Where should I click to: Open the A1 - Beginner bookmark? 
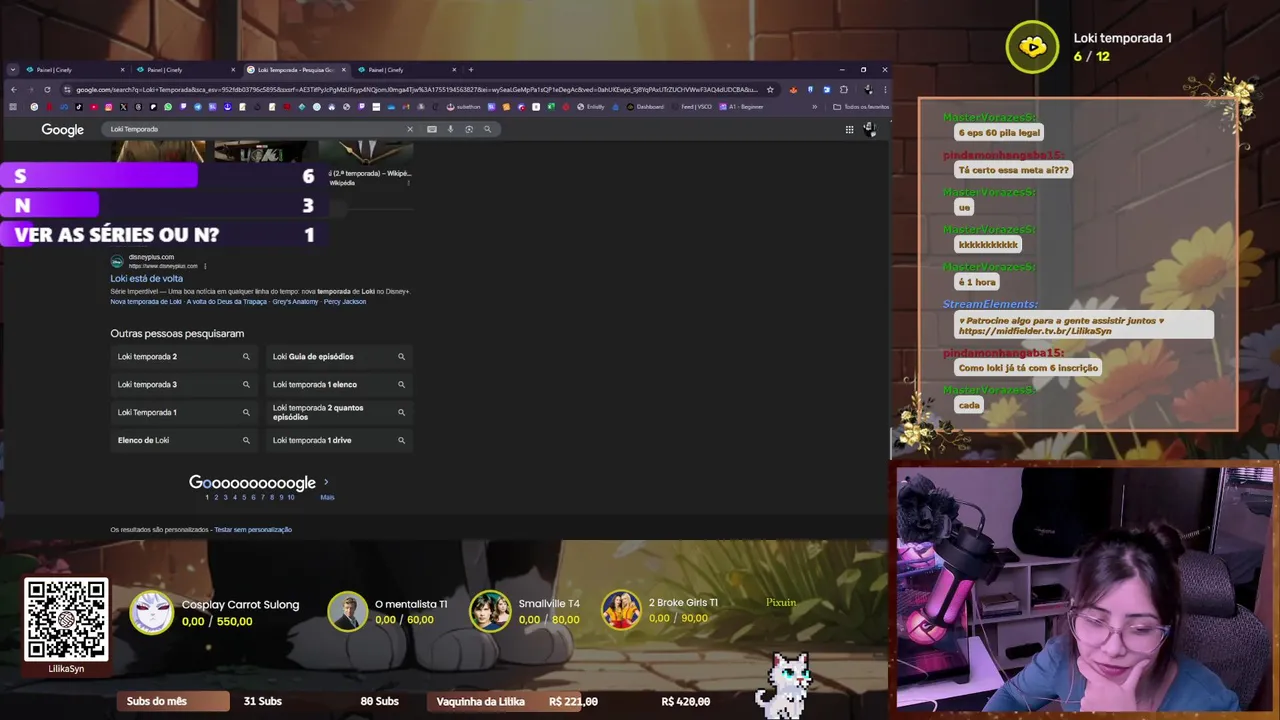741,107
